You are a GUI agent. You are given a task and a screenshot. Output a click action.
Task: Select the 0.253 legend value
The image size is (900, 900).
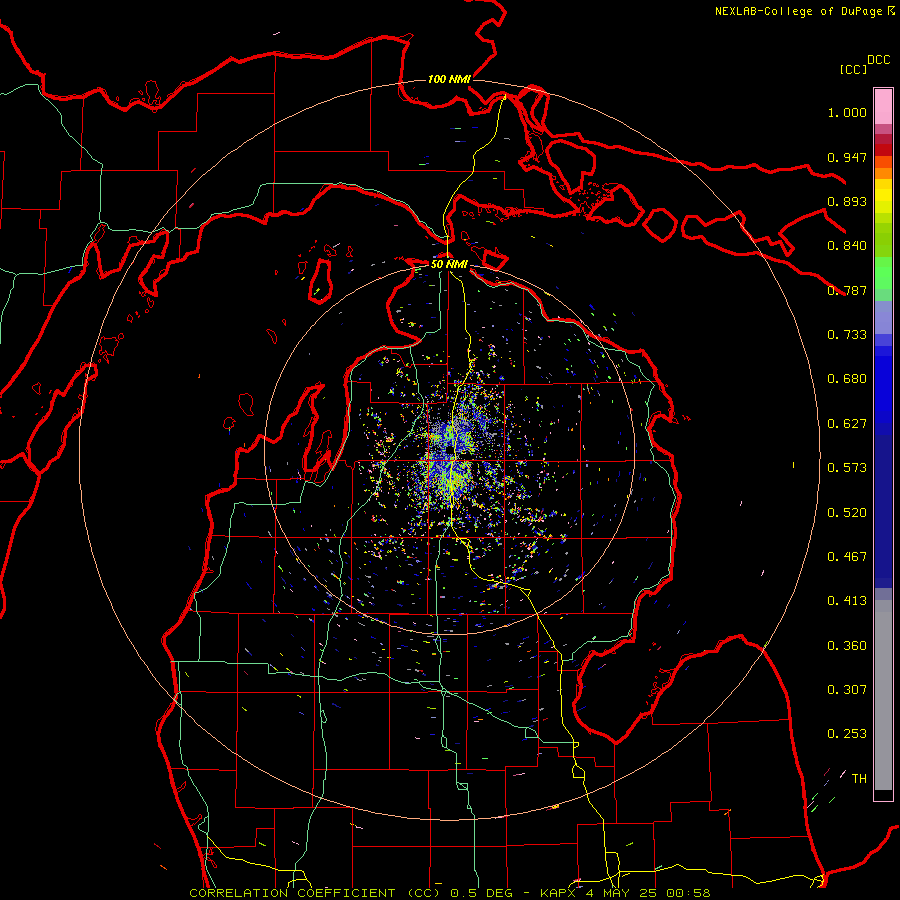tap(847, 734)
